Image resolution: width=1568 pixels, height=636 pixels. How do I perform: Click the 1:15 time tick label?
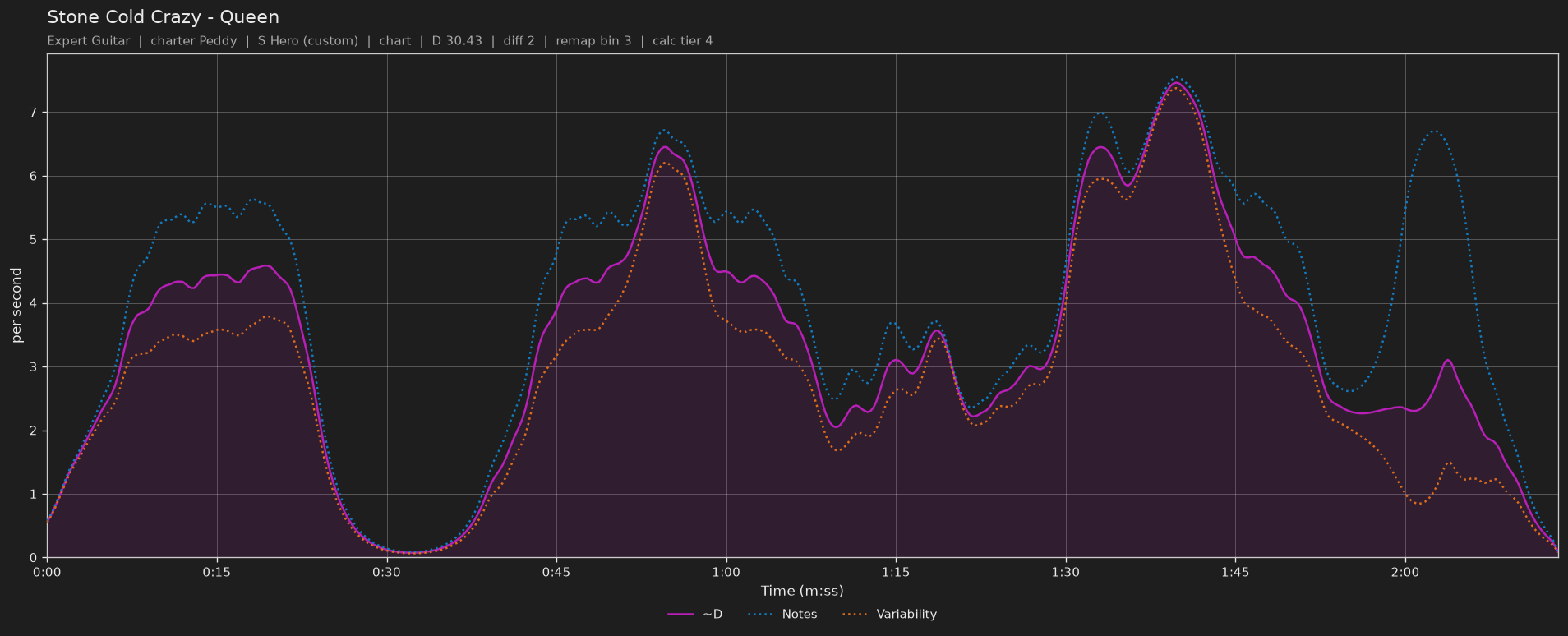tap(896, 572)
